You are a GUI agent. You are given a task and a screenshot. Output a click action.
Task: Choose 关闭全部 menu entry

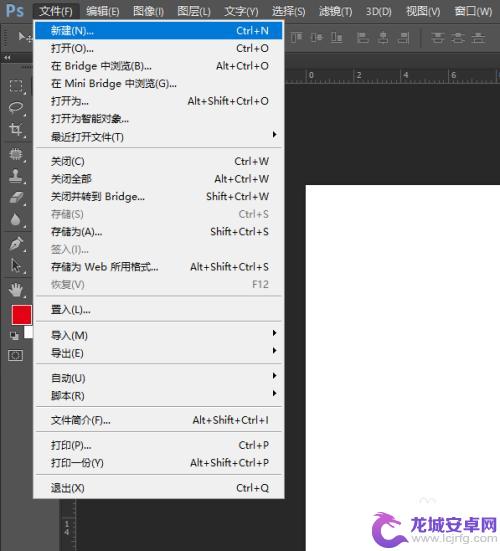tap(158, 179)
